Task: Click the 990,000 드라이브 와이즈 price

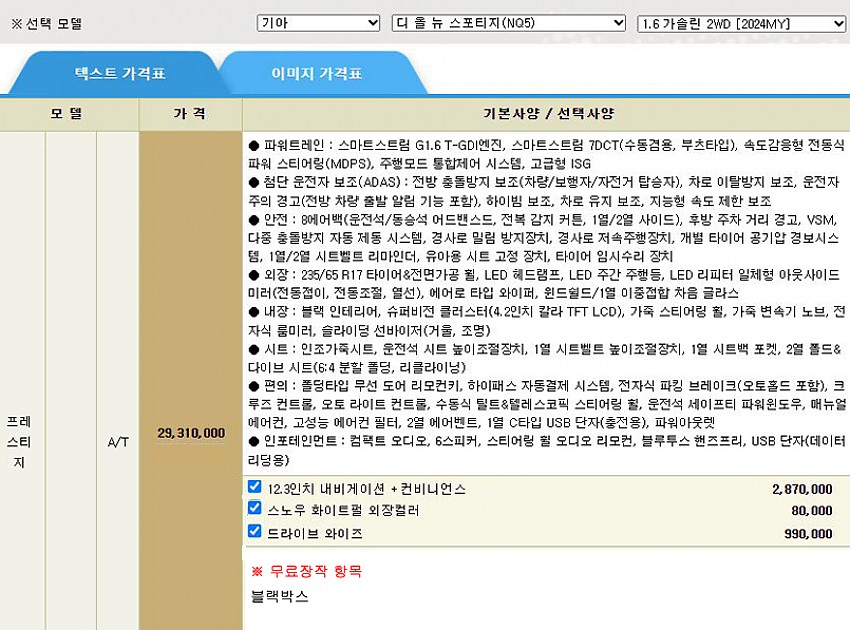Action: [x=807, y=534]
